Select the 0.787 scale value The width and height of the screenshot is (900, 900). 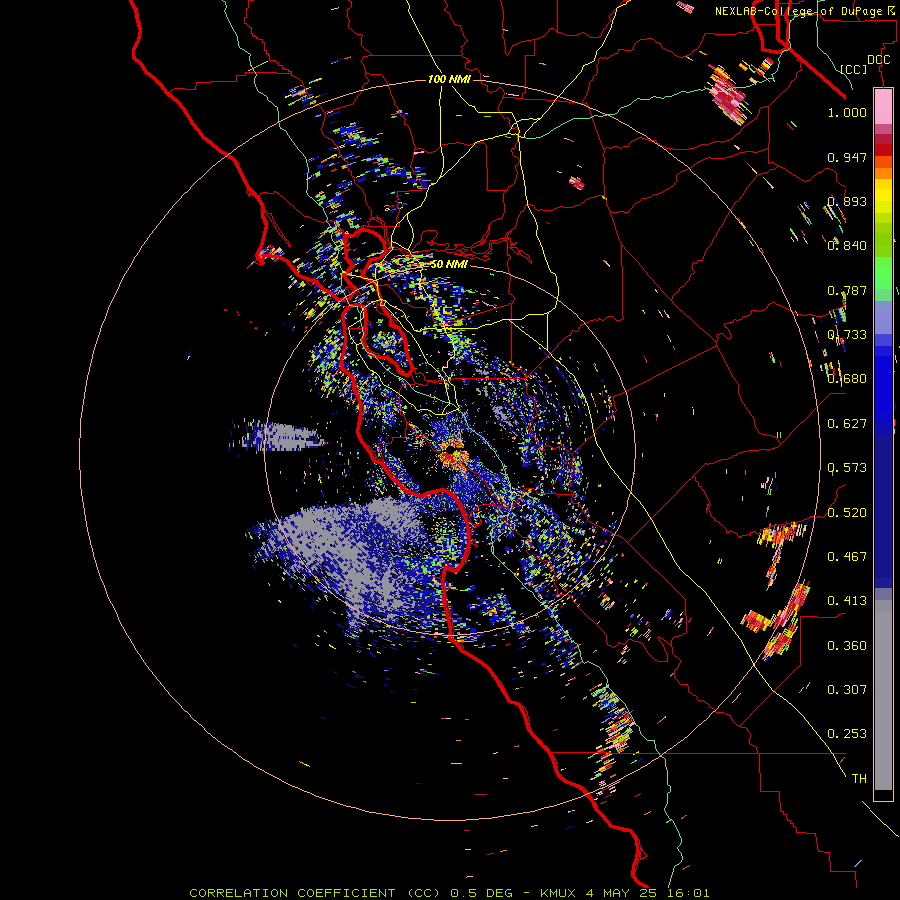[x=847, y=290]
